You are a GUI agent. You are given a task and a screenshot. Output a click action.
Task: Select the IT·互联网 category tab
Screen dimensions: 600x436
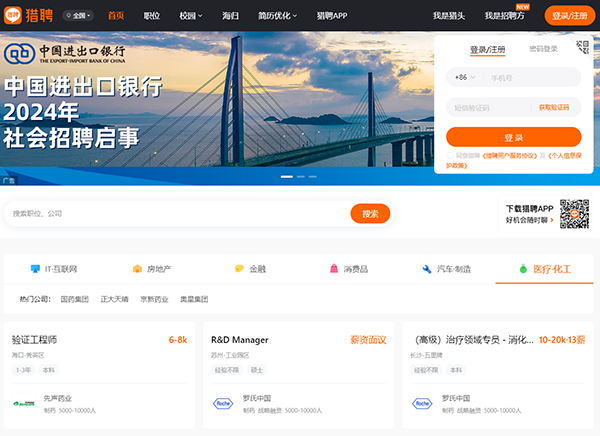coord(54,269)
